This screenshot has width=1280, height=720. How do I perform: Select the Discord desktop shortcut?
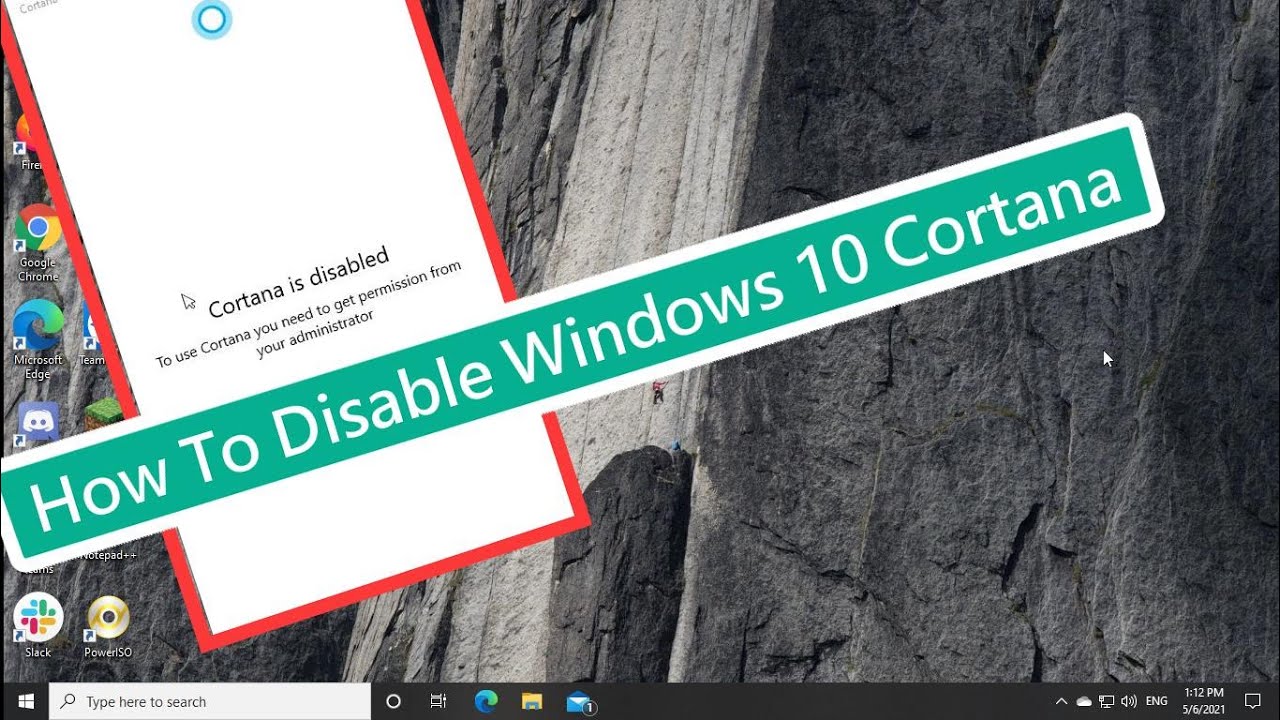(x=38, y=423)
